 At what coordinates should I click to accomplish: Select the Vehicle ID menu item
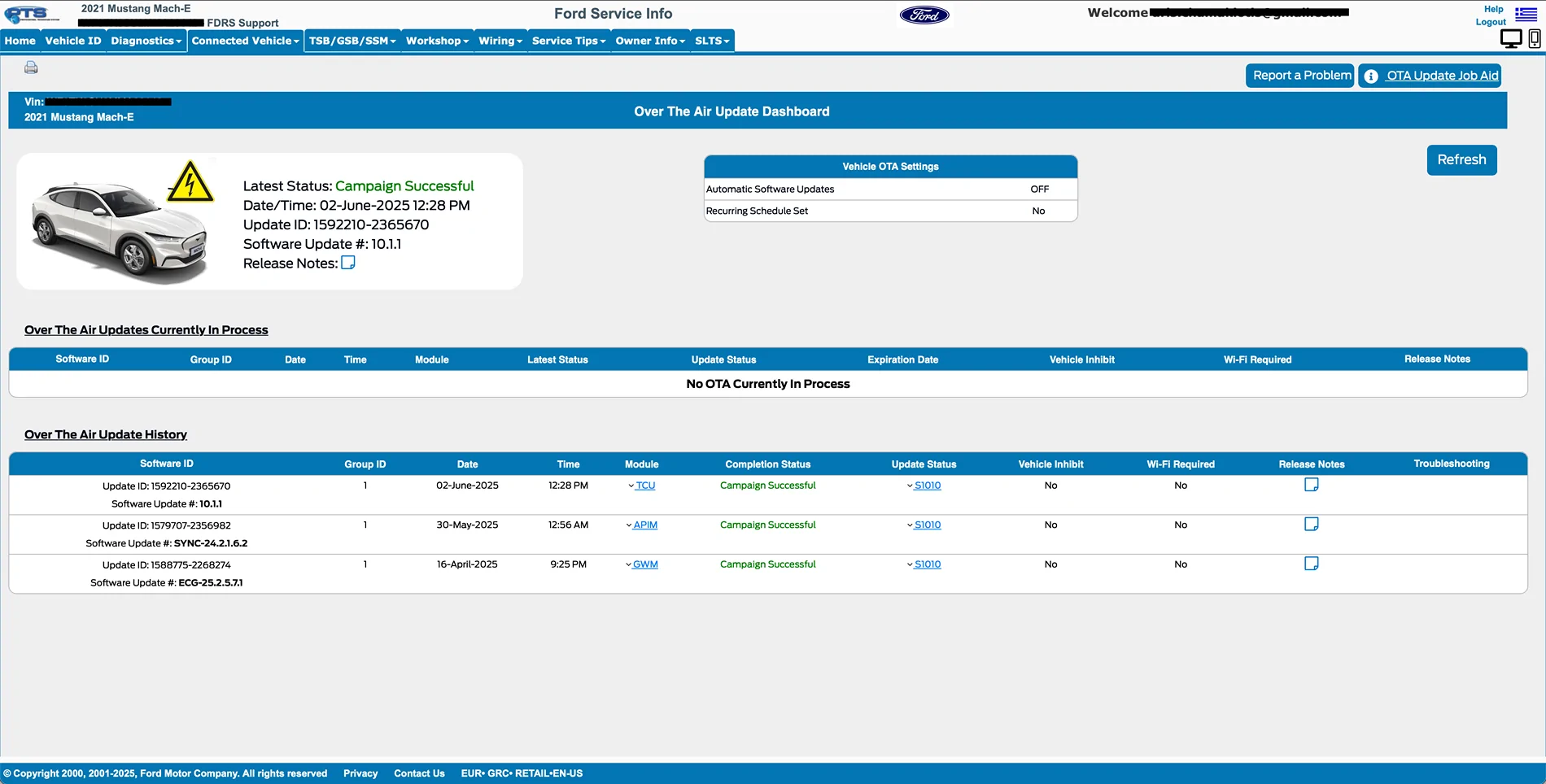click(73, 41)
